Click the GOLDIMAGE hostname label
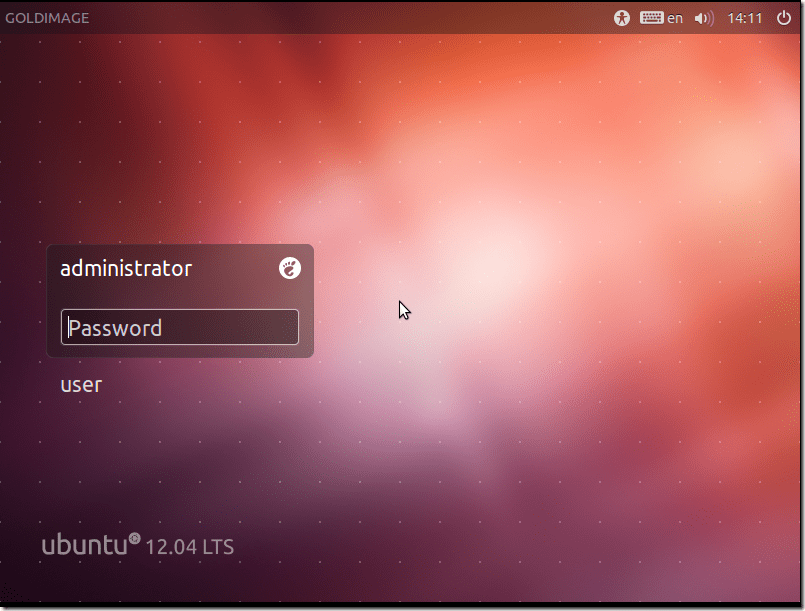This screenshot has width=805, height=611. click(x=47, y=18)
